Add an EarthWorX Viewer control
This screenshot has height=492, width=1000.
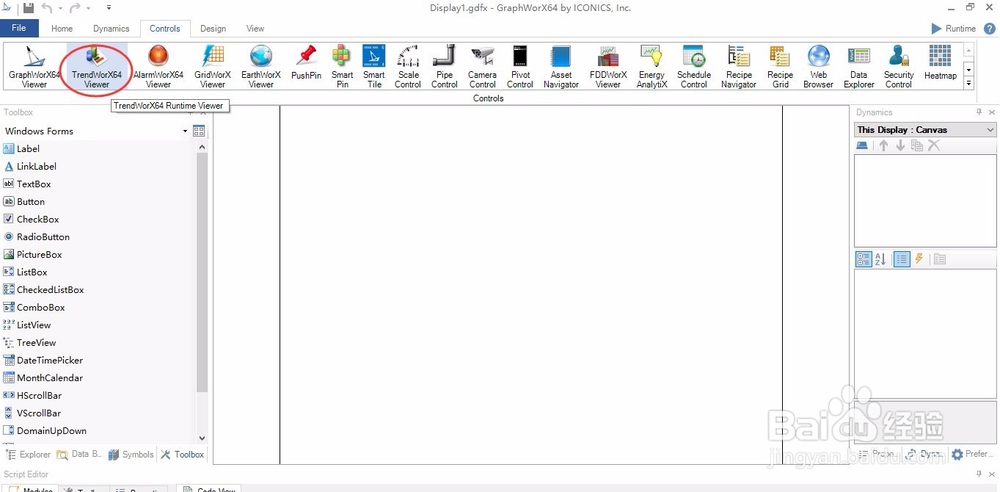pyautogui.click(x=261, y=66)
